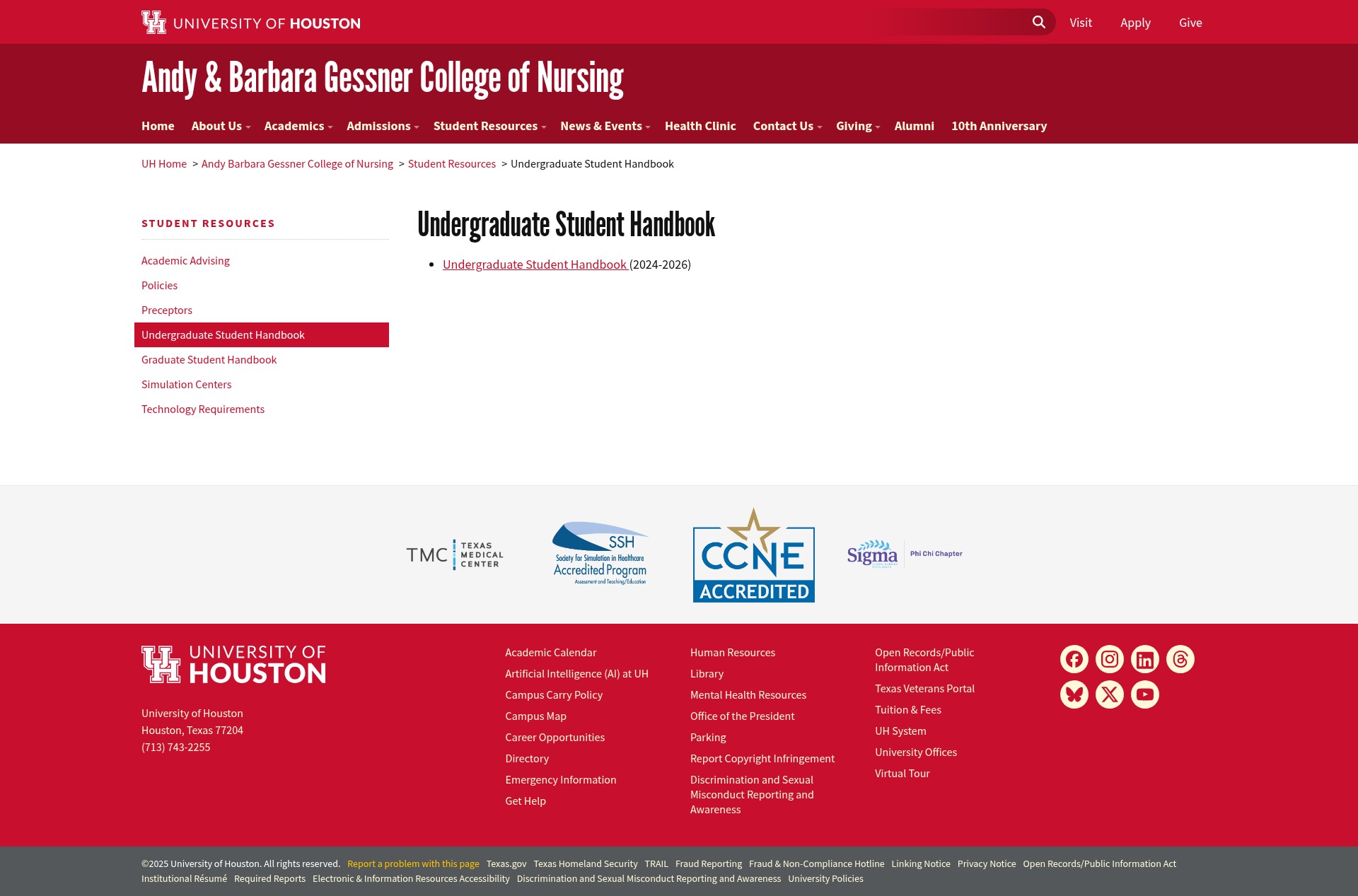Viewport: 1358px width, 896px height.
Task: Open the Instagram social icon
Action: click(x=1110, y=659)
